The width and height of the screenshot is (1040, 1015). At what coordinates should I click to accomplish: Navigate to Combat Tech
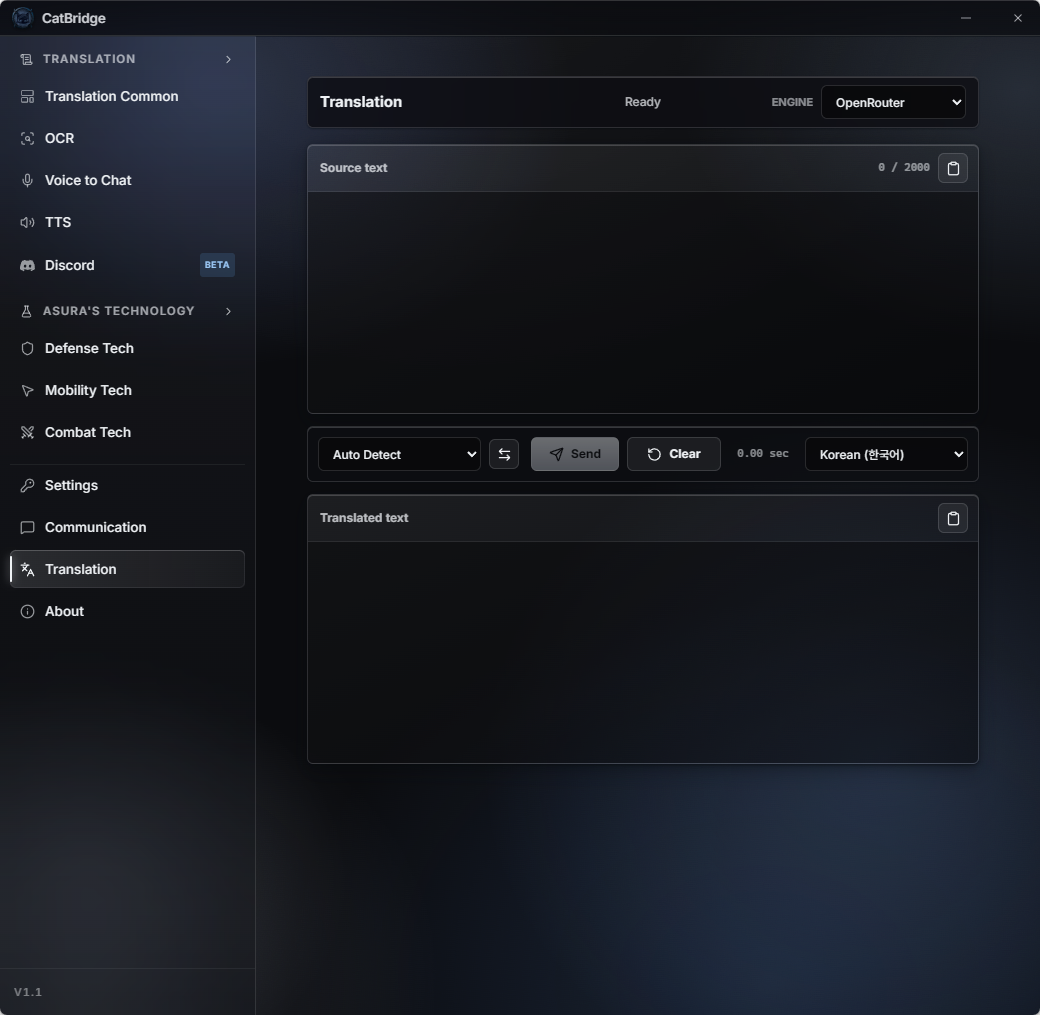(x=127, y=433)
